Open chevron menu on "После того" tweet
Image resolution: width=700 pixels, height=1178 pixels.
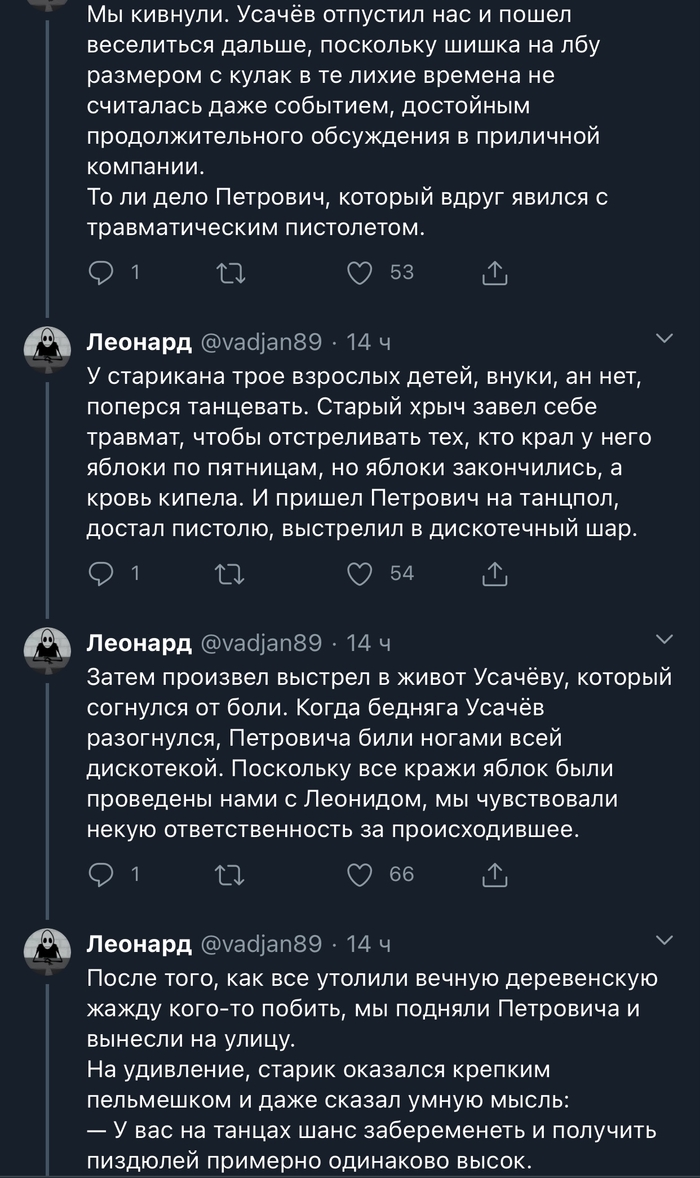tap(663, 941)
